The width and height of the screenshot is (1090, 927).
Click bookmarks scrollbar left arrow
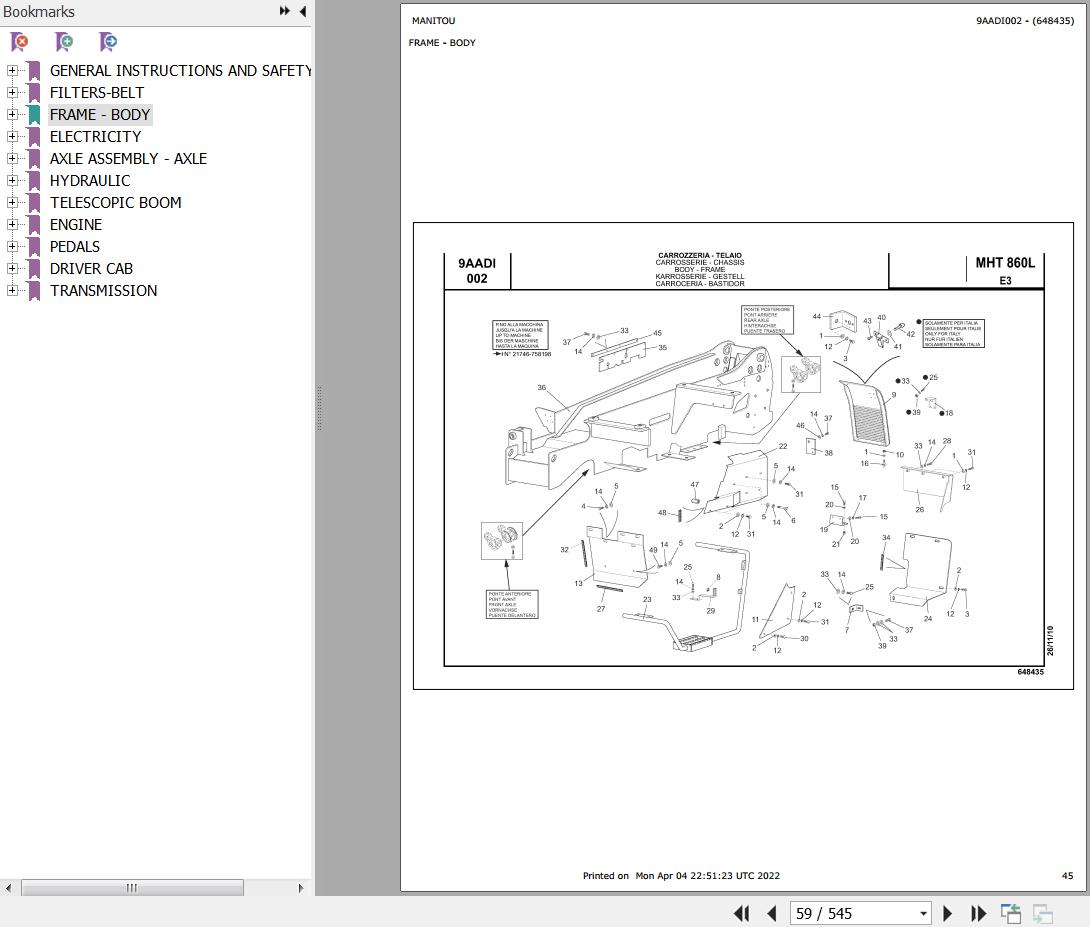(8, 887)
